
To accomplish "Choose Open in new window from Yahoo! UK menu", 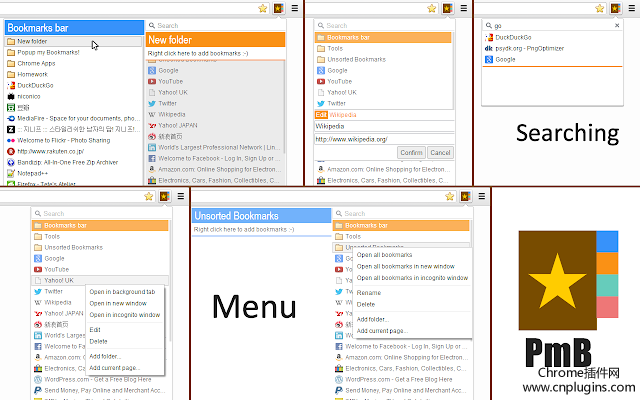I will (x=118, y=303).
